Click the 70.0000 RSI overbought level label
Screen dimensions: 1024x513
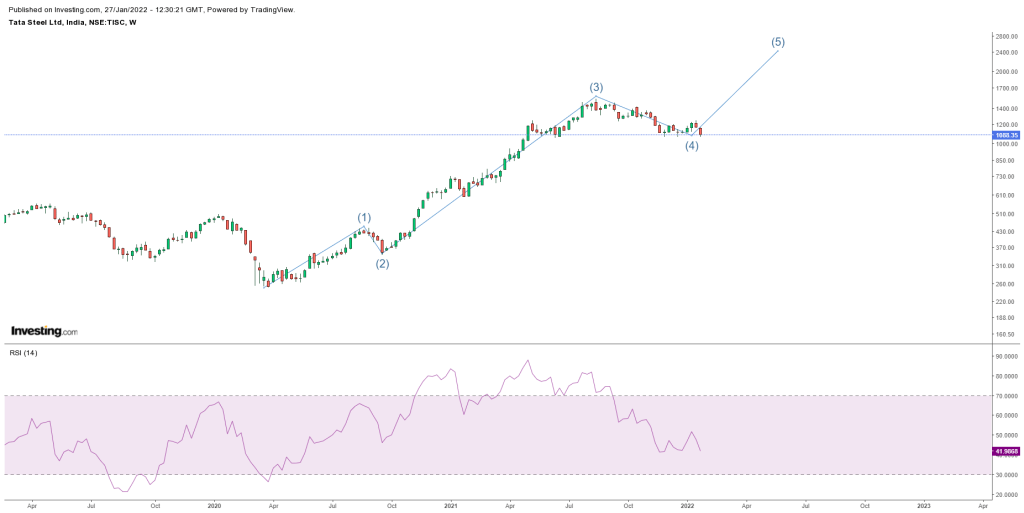tap(1004, 396)
